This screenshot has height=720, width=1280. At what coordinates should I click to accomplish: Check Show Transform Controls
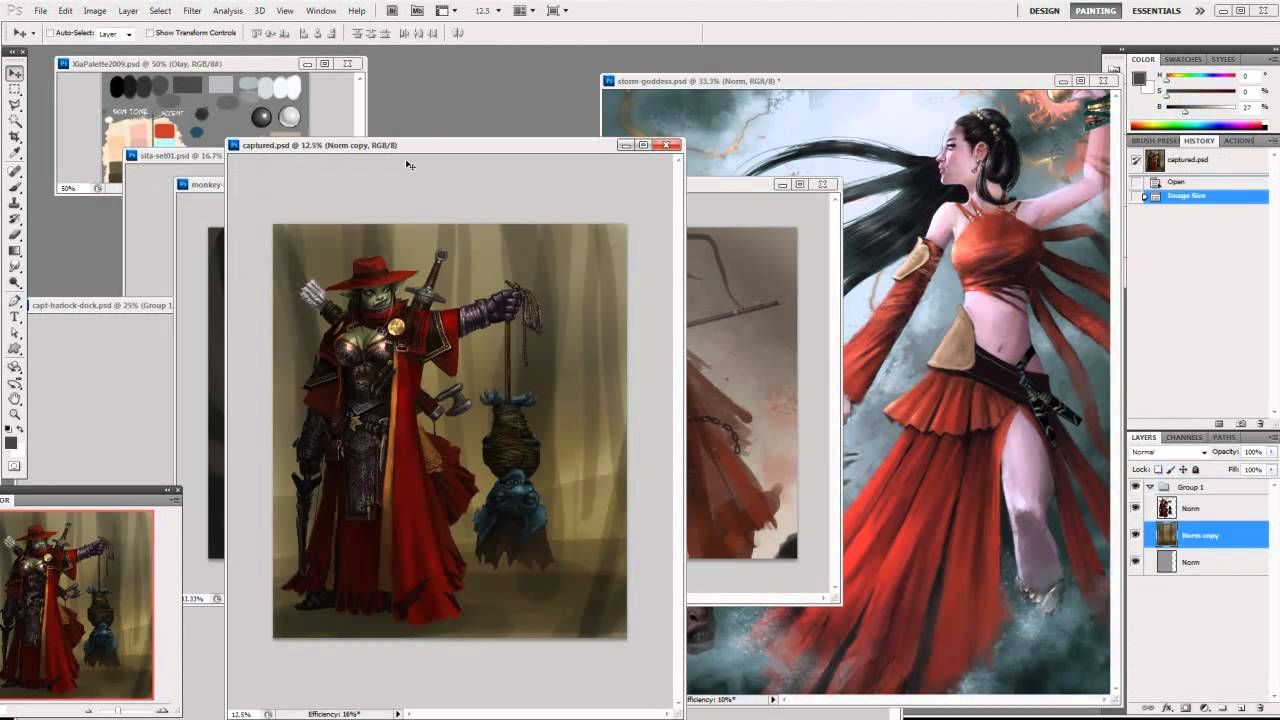point(150,33)
